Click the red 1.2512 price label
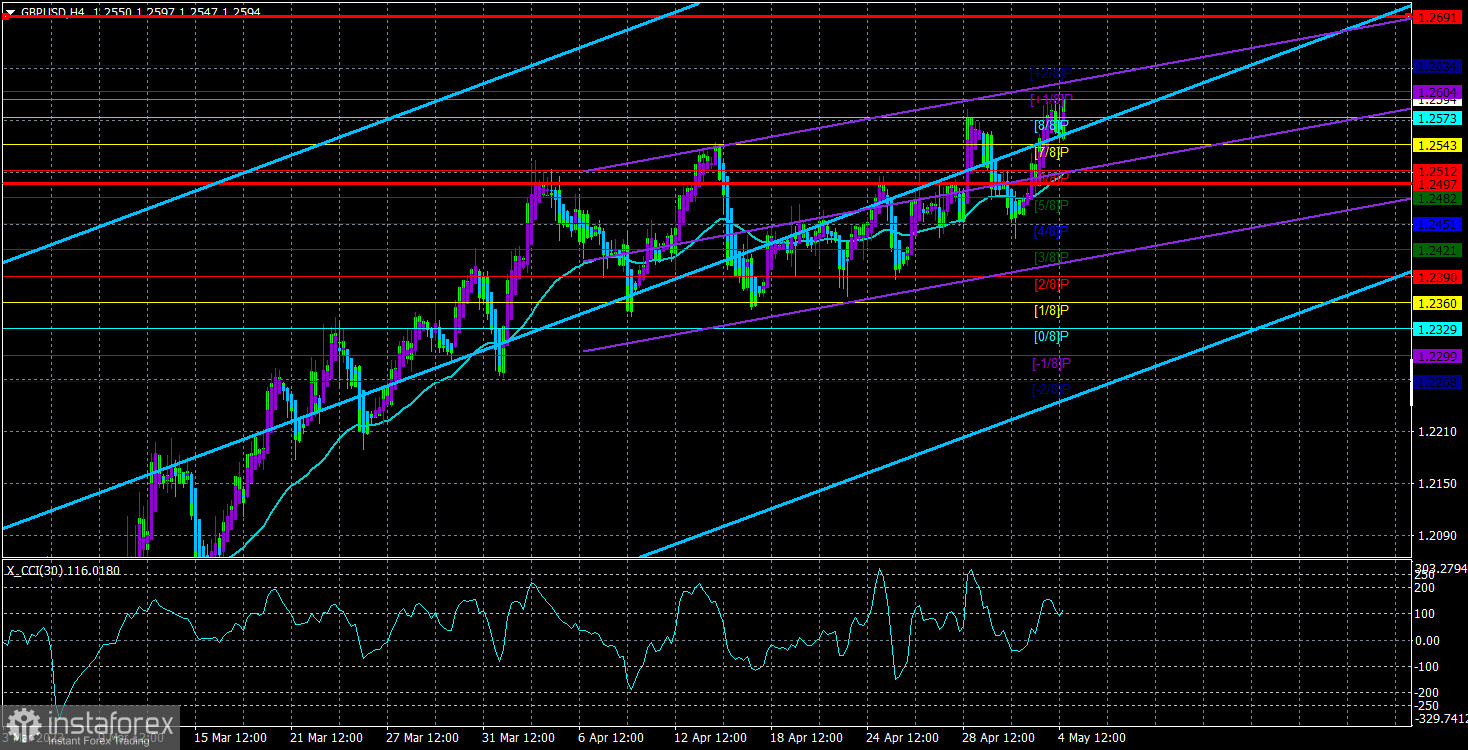This screenshot has width=1468, height=750. click(1438, 171)
